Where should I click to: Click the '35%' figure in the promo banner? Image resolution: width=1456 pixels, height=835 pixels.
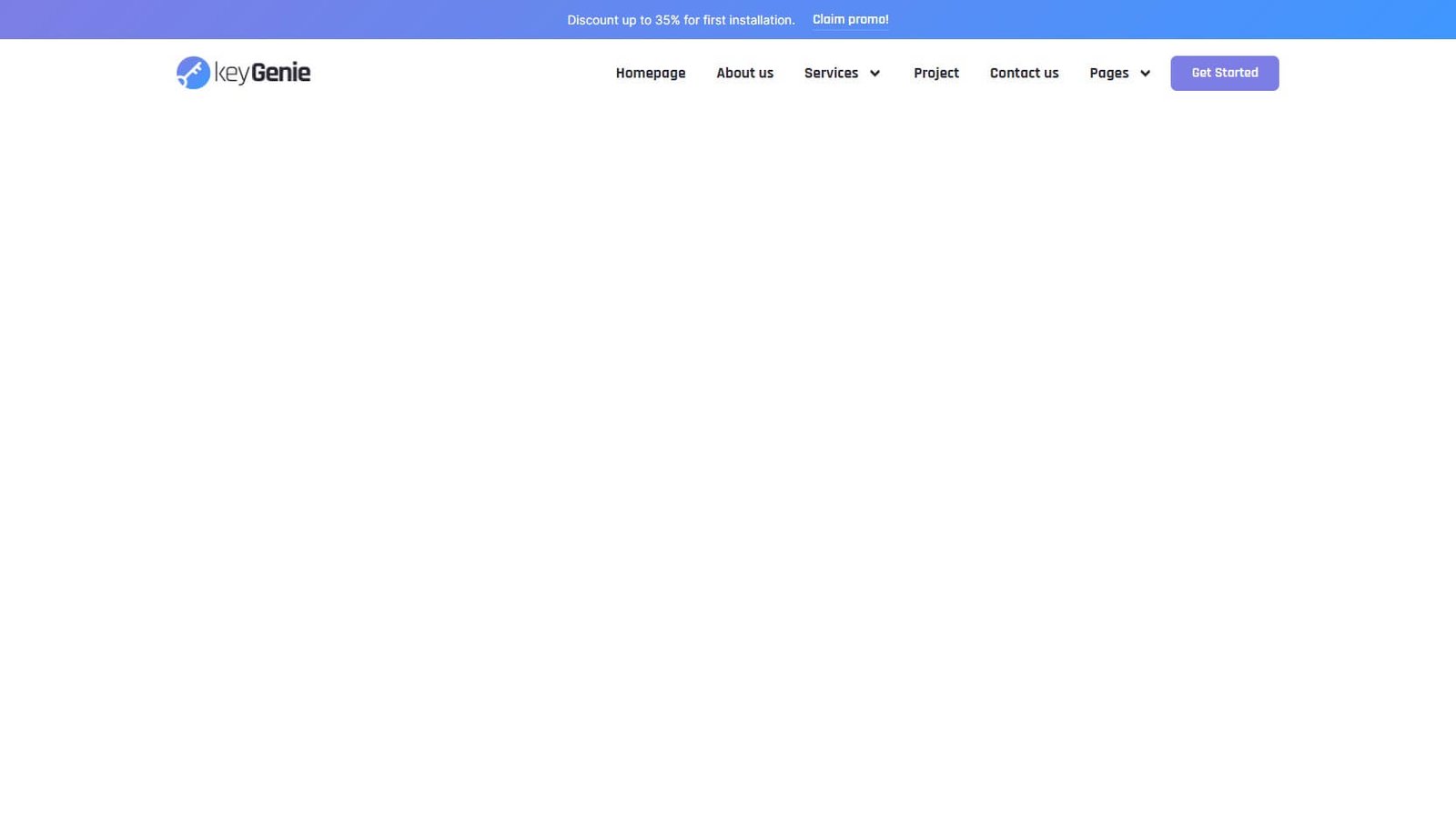click(x=667, y=20)
